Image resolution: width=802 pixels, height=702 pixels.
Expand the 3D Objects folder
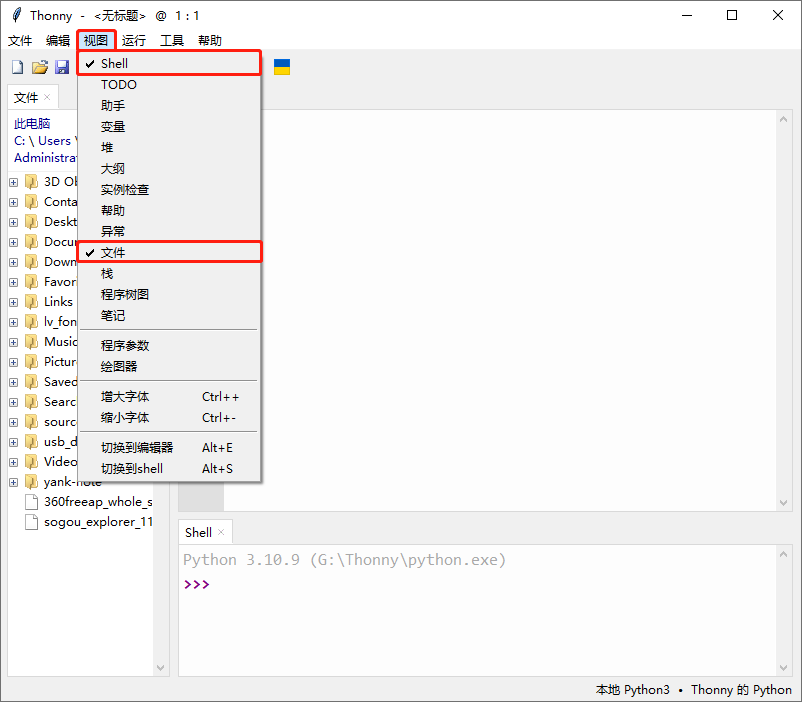[14, 182]
